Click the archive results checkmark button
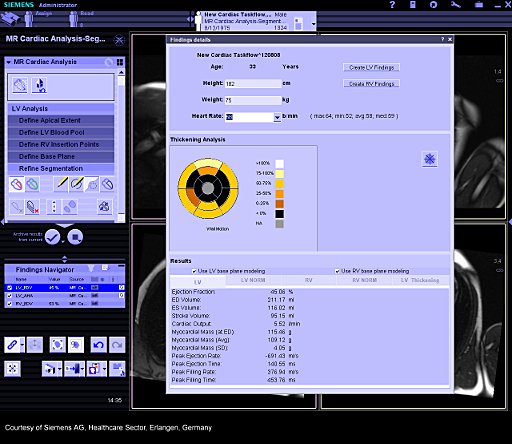 point(53,237)
